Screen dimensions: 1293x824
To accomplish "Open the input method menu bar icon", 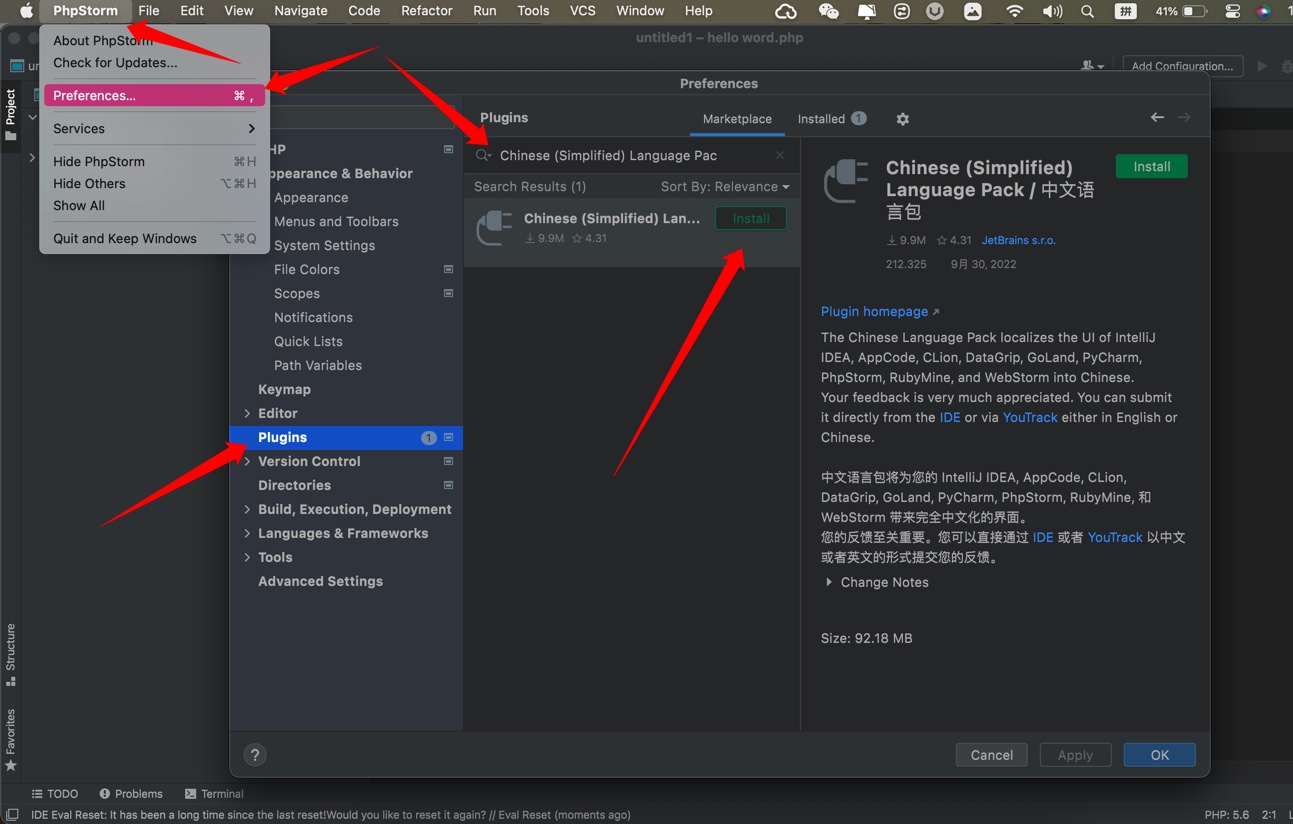I will point(1126,11).
